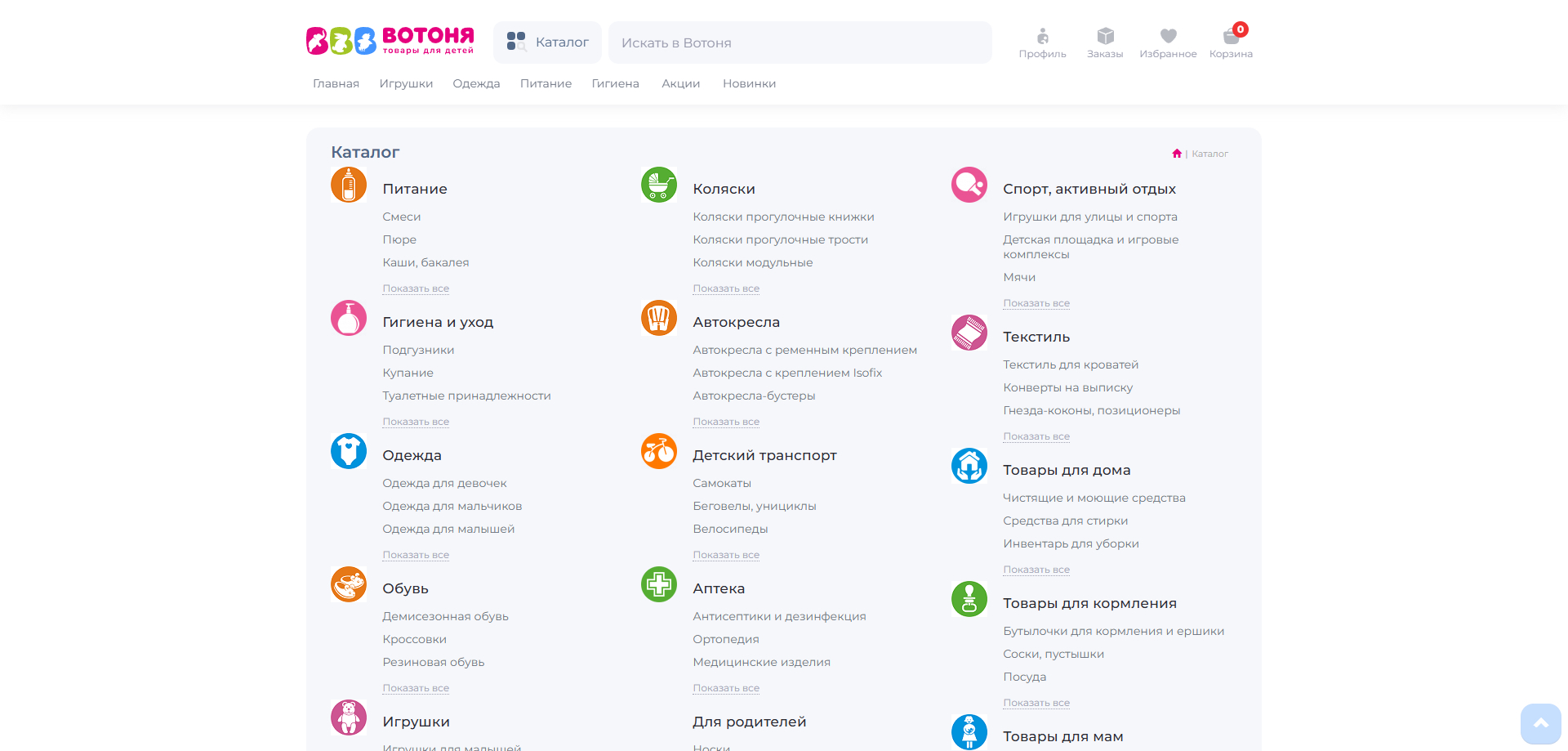This screenshot has width=1568, height=751.
Task: Expand Показать все under Питание
Action: 416,288
